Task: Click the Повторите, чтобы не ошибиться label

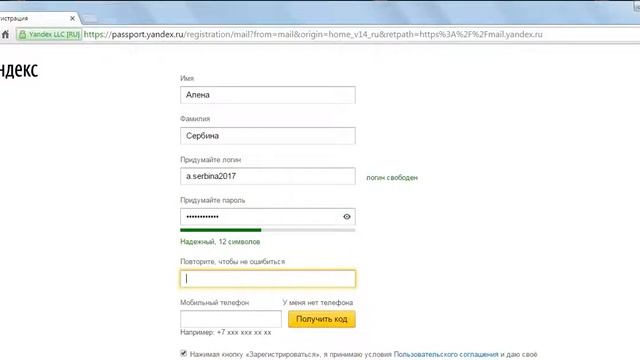Action: 233,261
